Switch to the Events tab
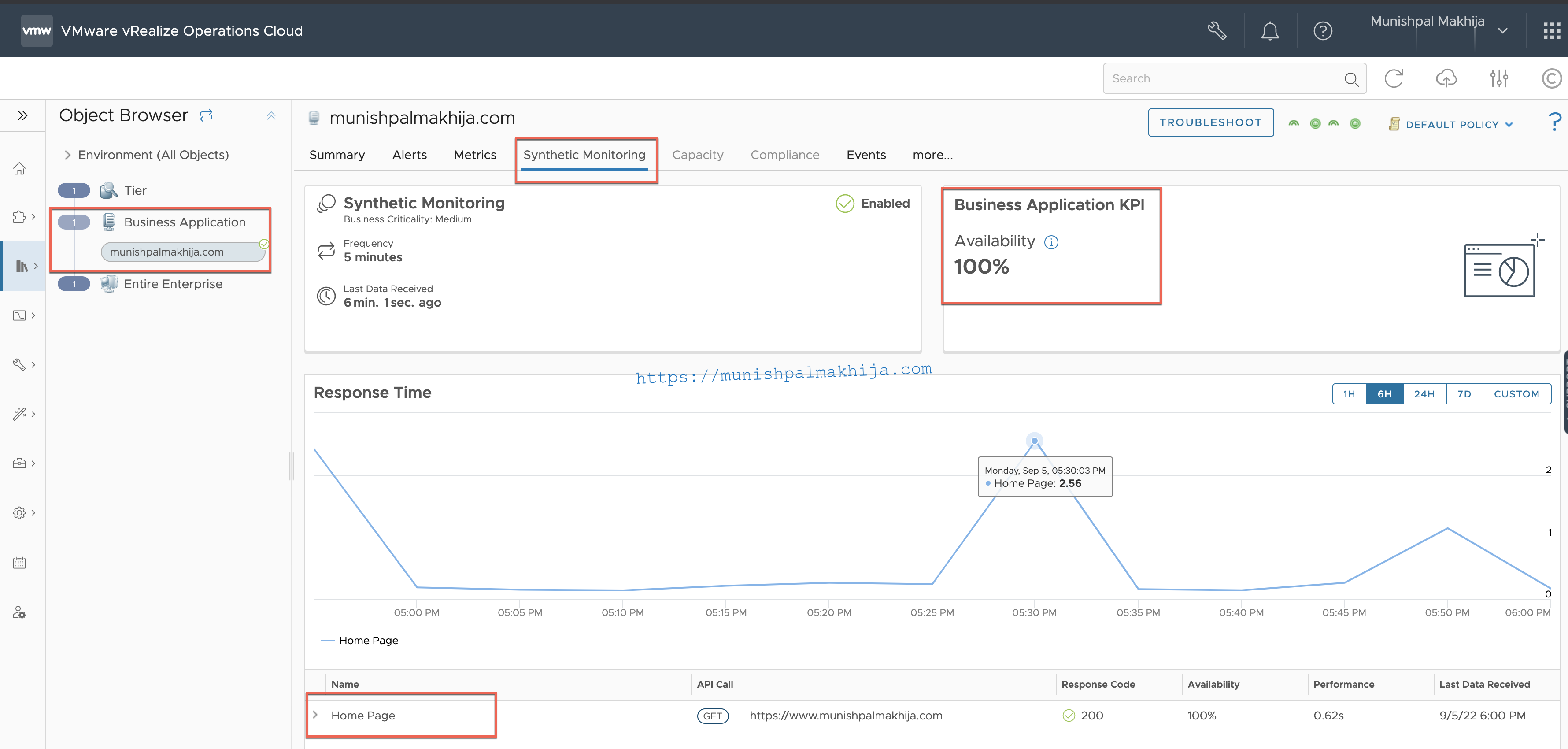1568x749 pixels. coord(866,155)
